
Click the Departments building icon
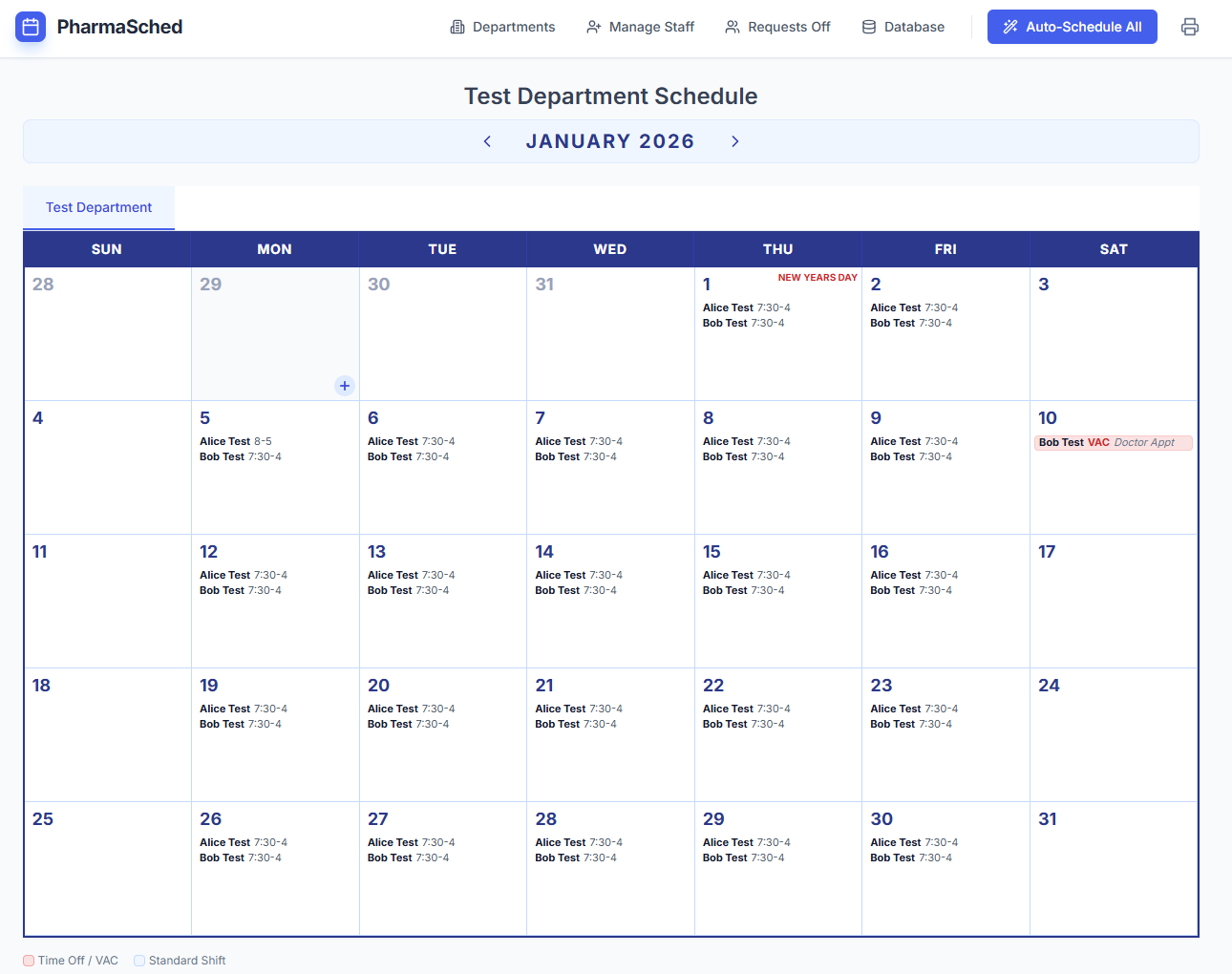457,27
